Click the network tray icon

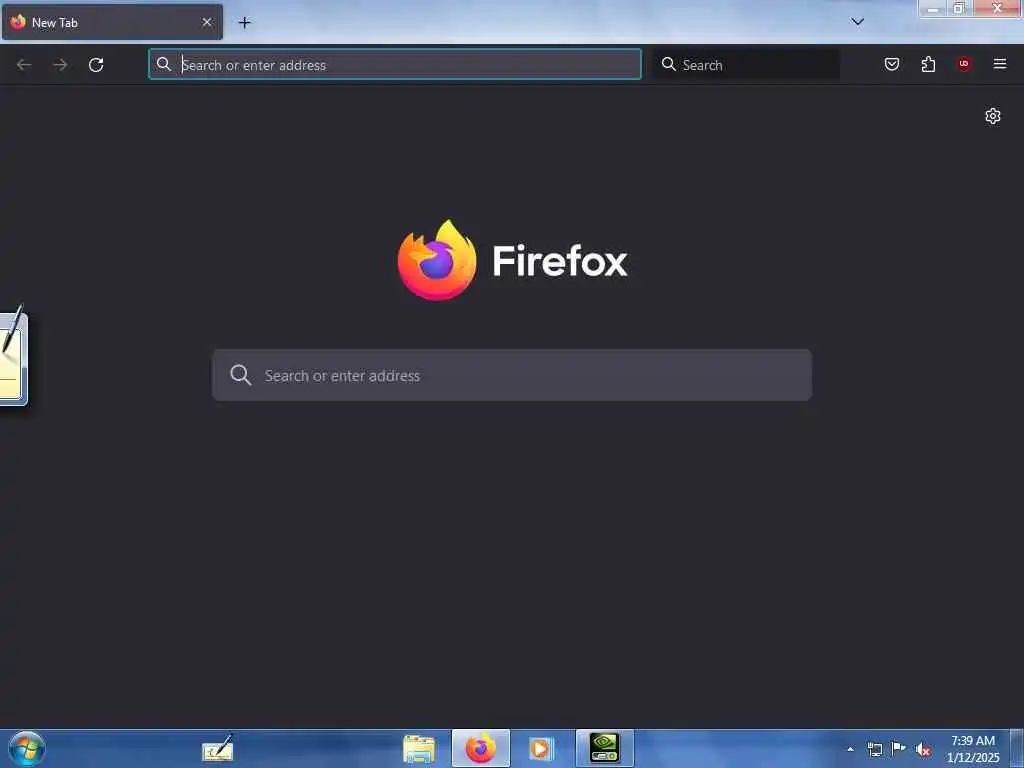click(x=874, y=749)
